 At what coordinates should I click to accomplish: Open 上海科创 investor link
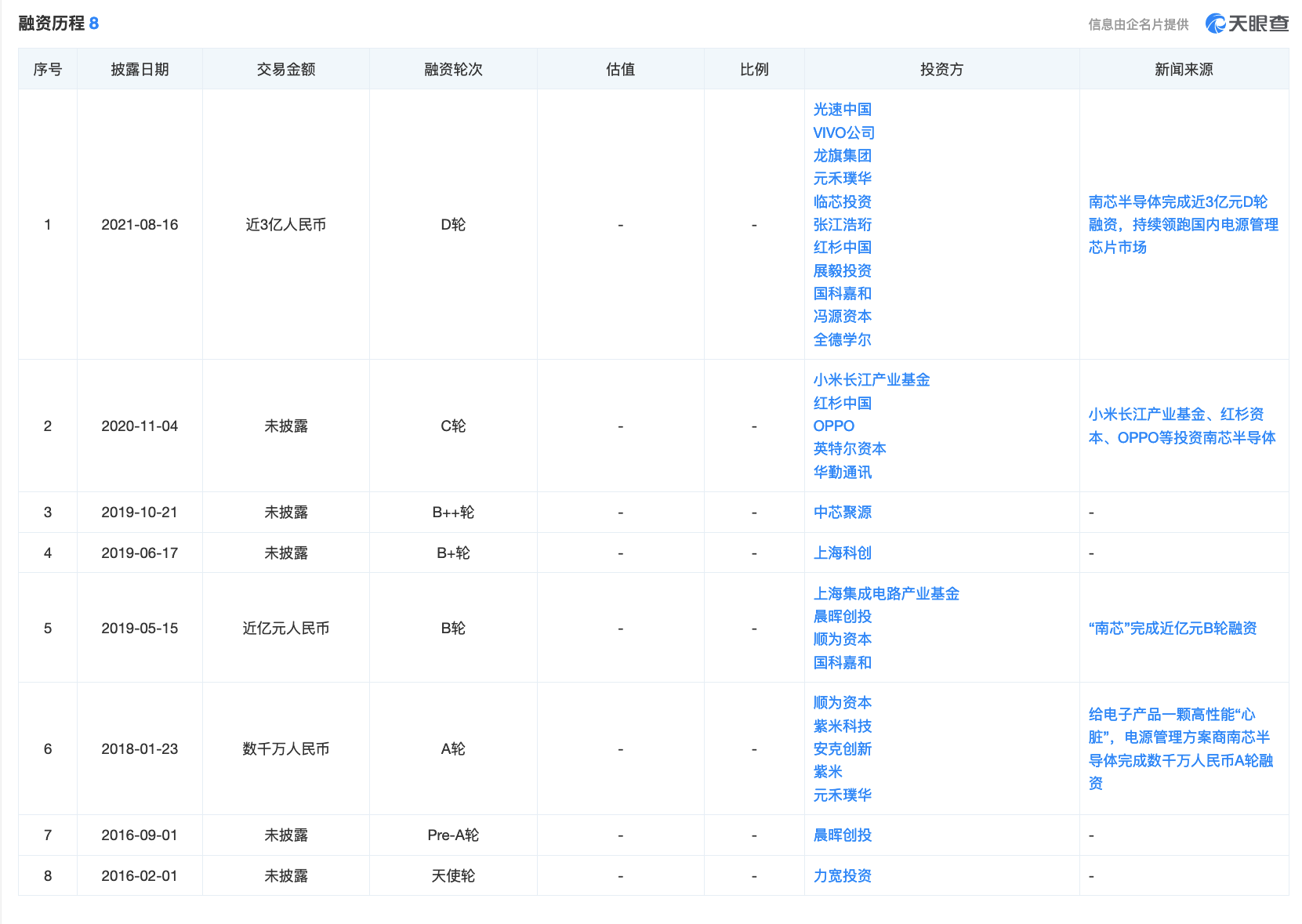(842, 553)
